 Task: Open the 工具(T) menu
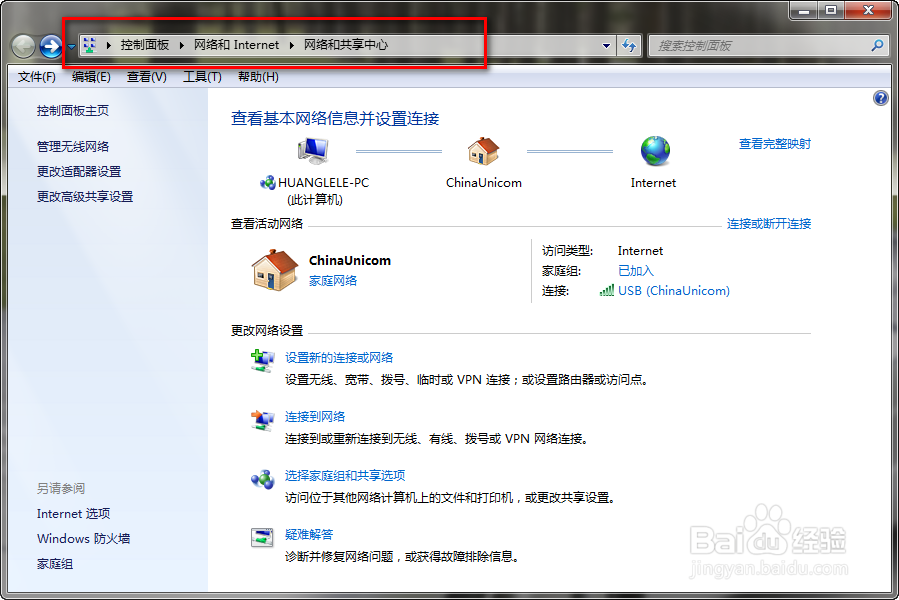point(202,77)
